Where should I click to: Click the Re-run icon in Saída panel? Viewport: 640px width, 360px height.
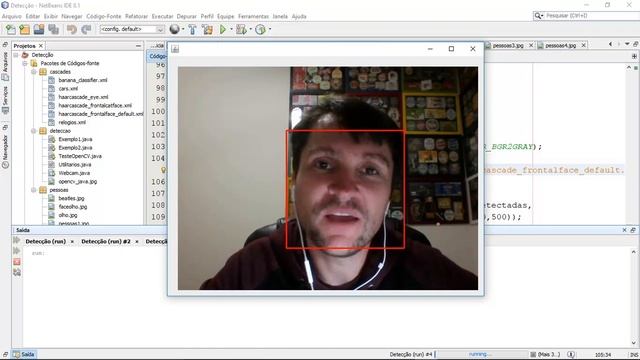(17, 241)
